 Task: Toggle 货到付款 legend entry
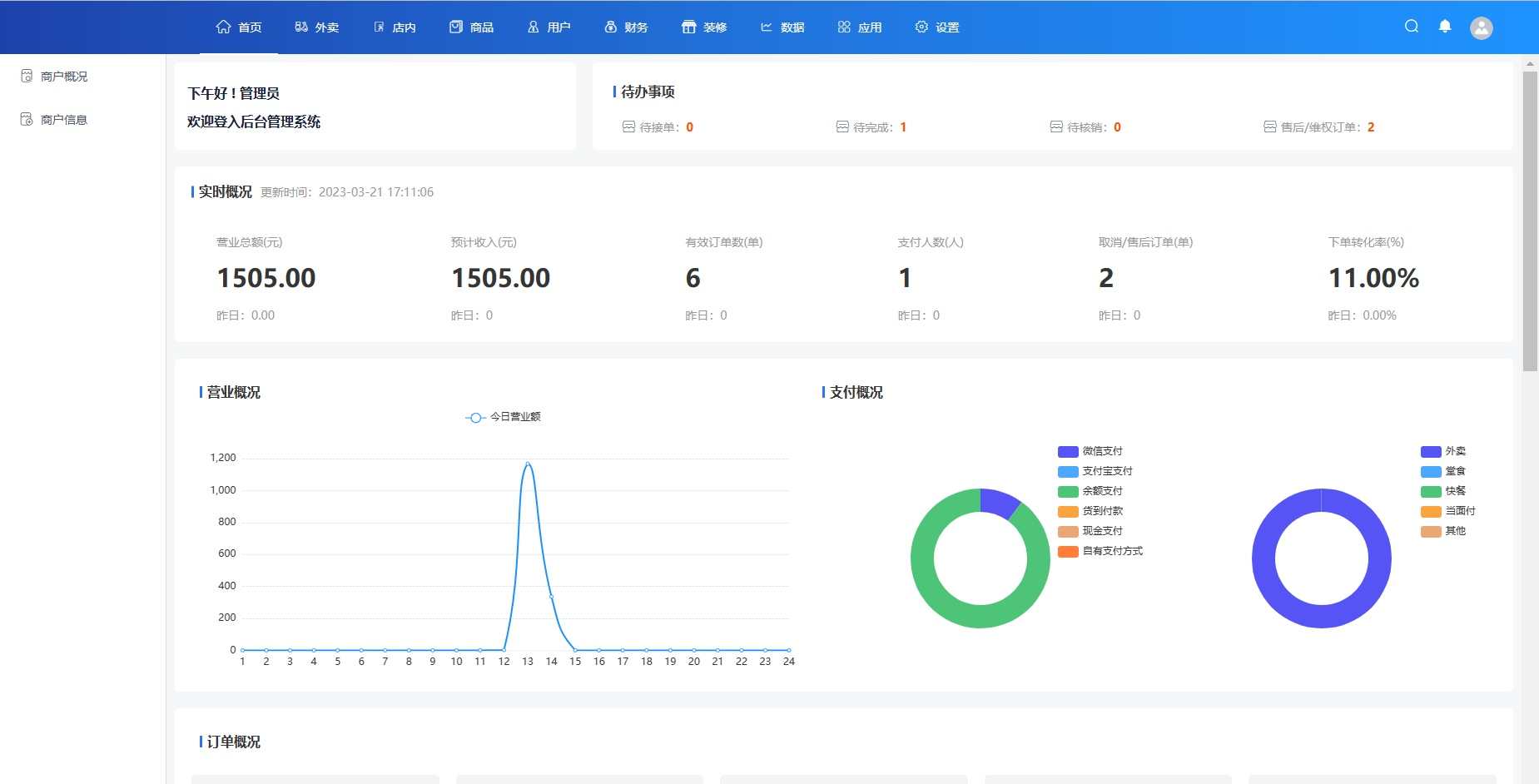[x=1090, y=511]
